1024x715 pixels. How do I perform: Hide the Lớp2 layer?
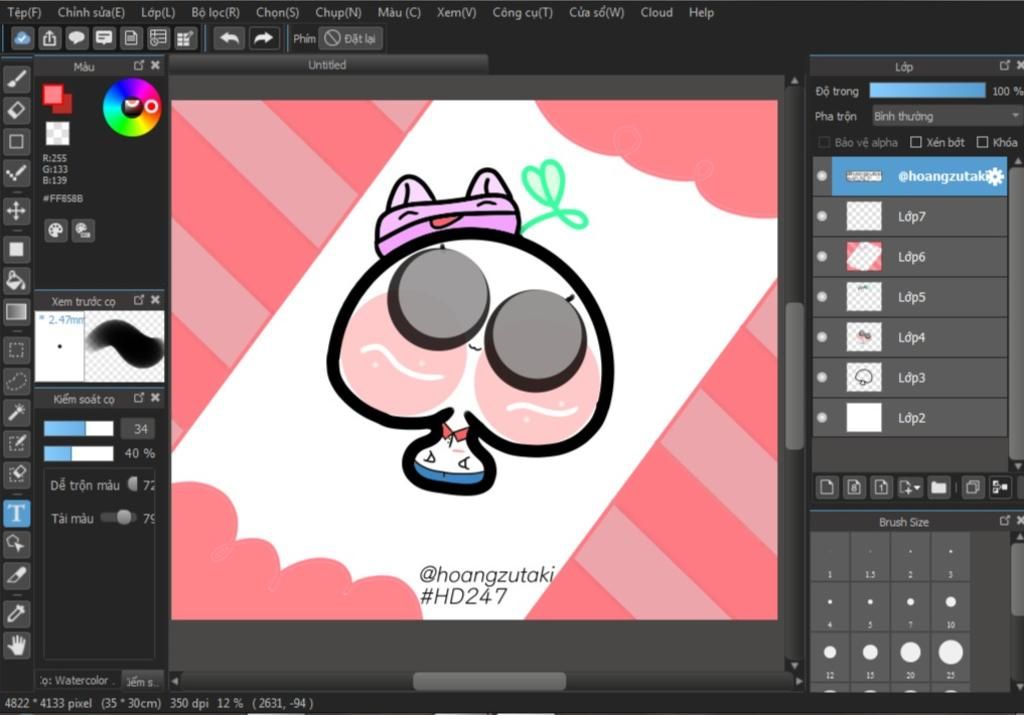coord(822,418)
